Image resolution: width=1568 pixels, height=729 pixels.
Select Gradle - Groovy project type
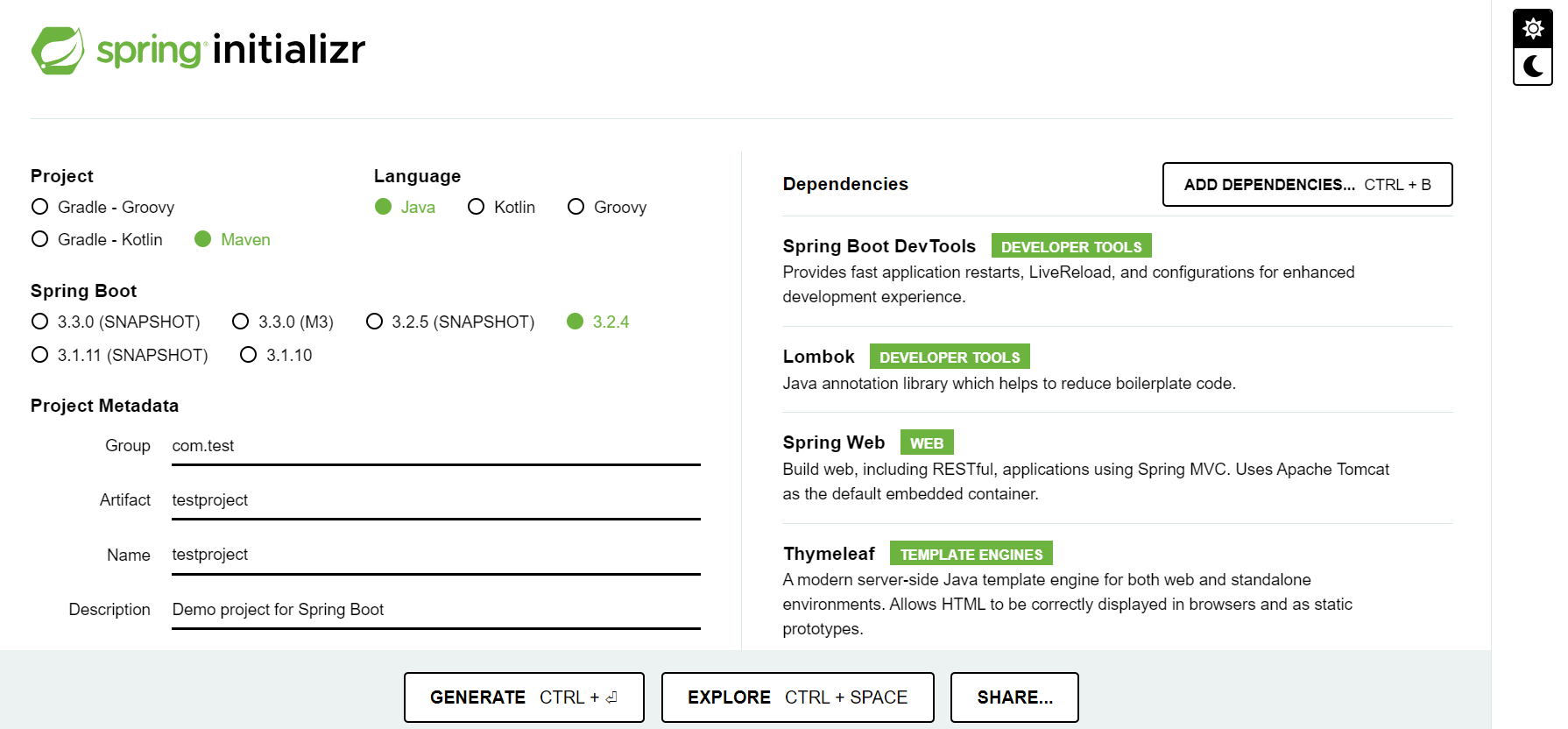pyautogui.click(x=102, y=207)
